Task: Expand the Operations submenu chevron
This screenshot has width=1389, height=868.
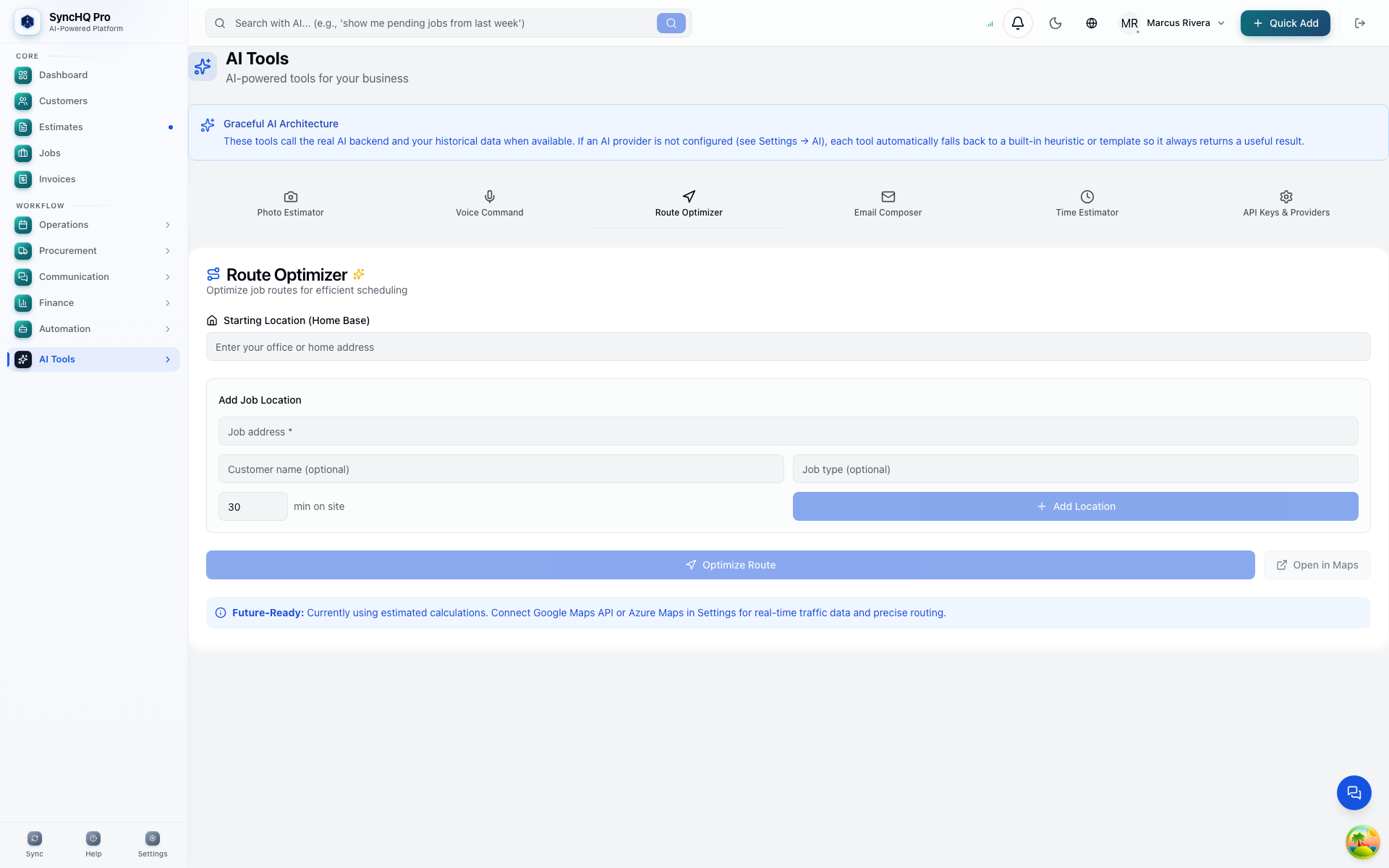Action: (x=168, y=225)
